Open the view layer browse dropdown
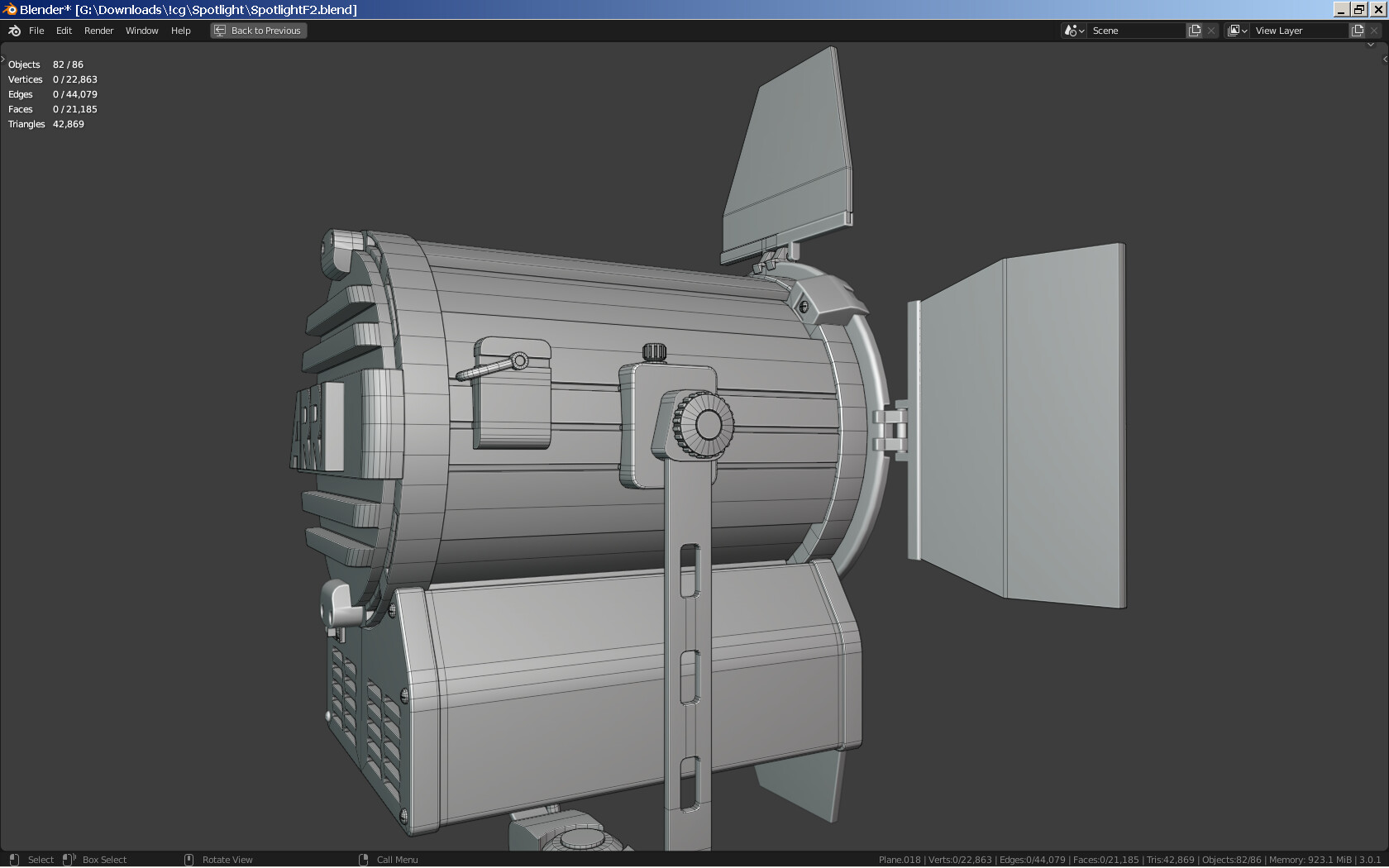This screenshot has height=868, width=1389. (1237, 31)
